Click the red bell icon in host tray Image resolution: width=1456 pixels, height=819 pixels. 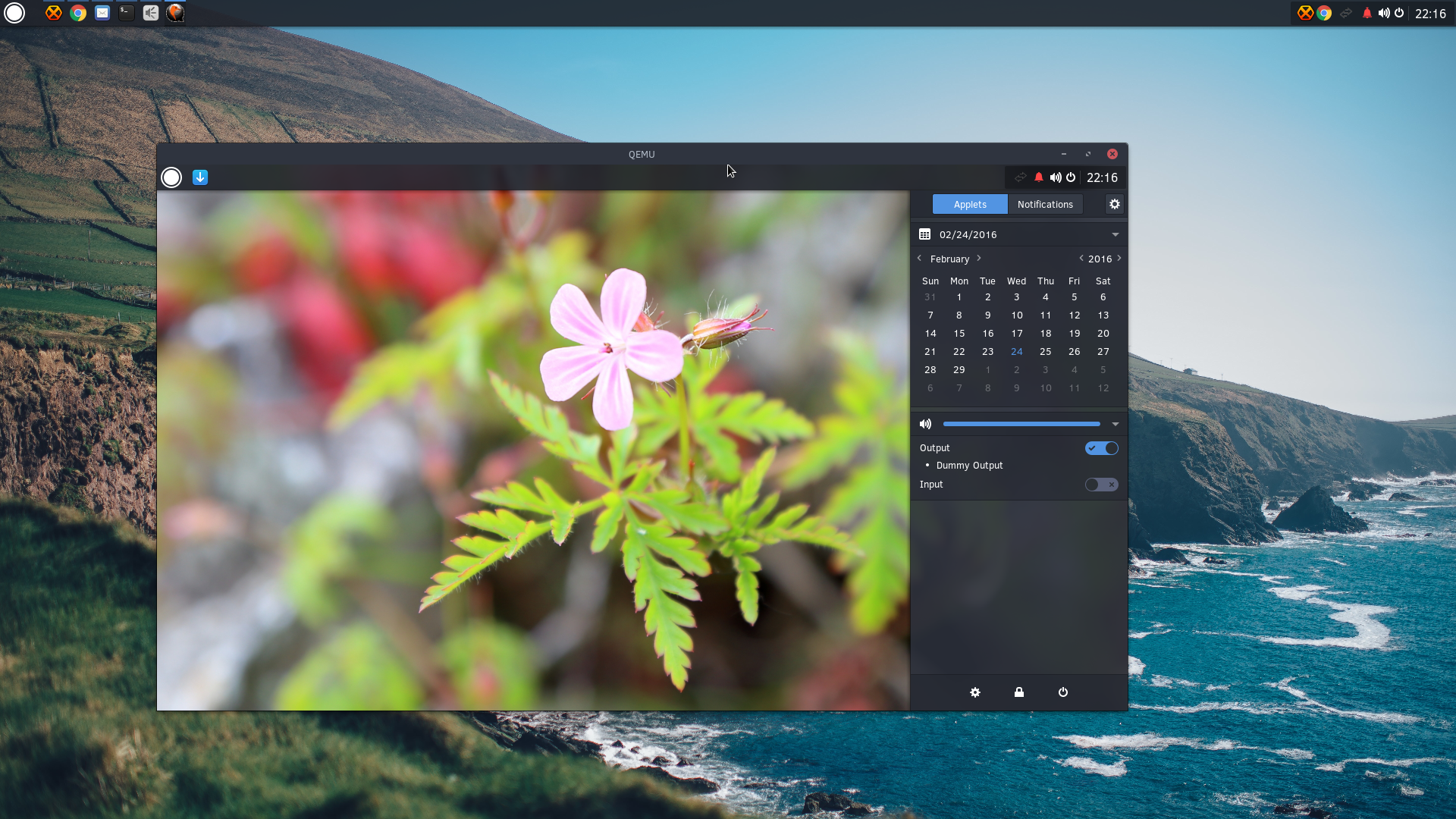1367,13
